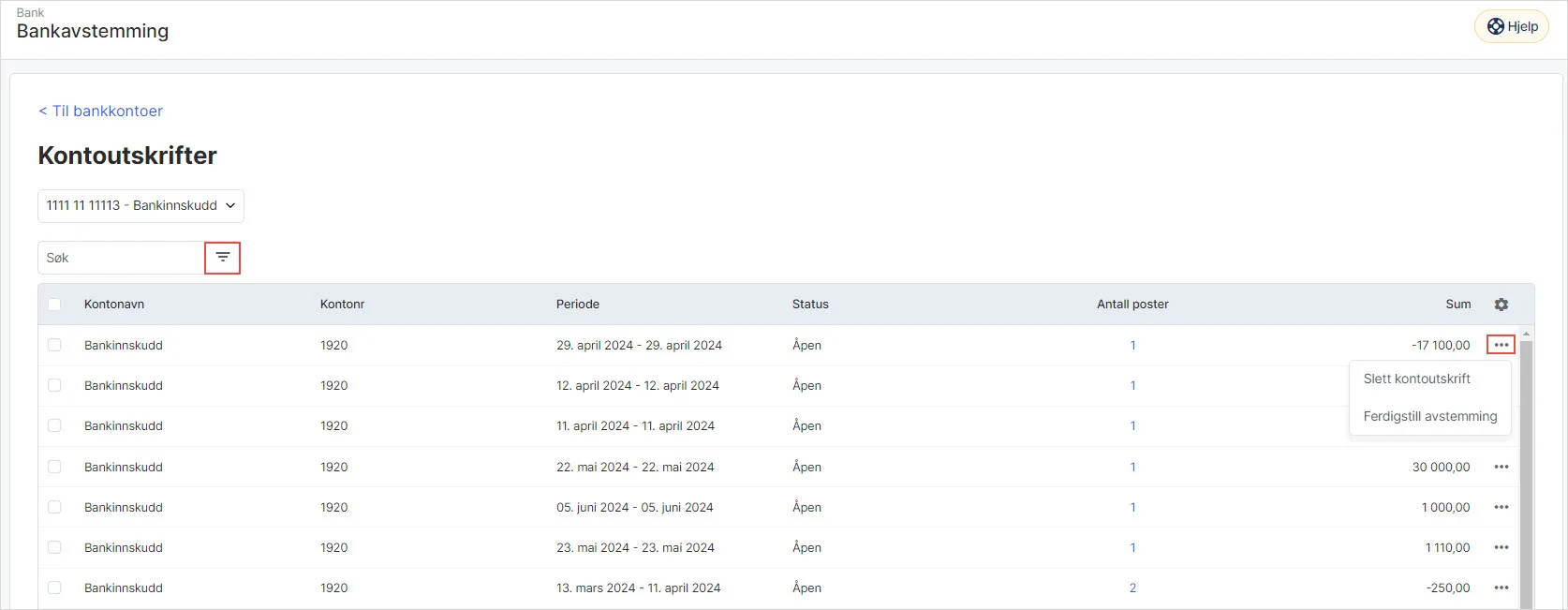This screenshot has width=1568, height=610.
Task: Click into the Søk search field
Action: click(x=121, y=258)
